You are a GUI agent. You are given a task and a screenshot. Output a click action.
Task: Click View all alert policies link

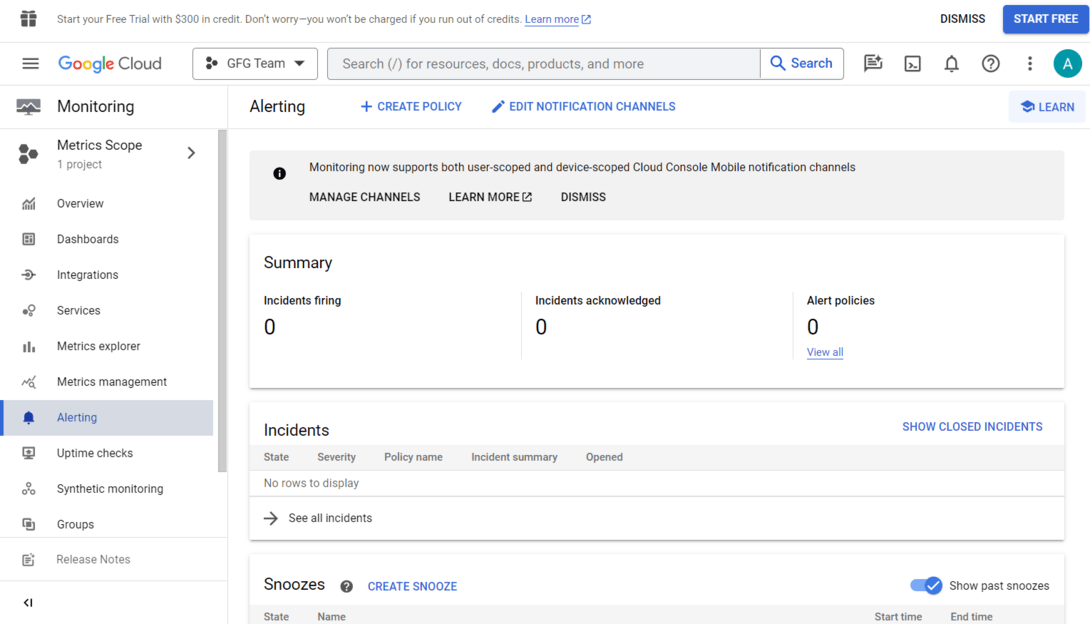click(824, 352)
